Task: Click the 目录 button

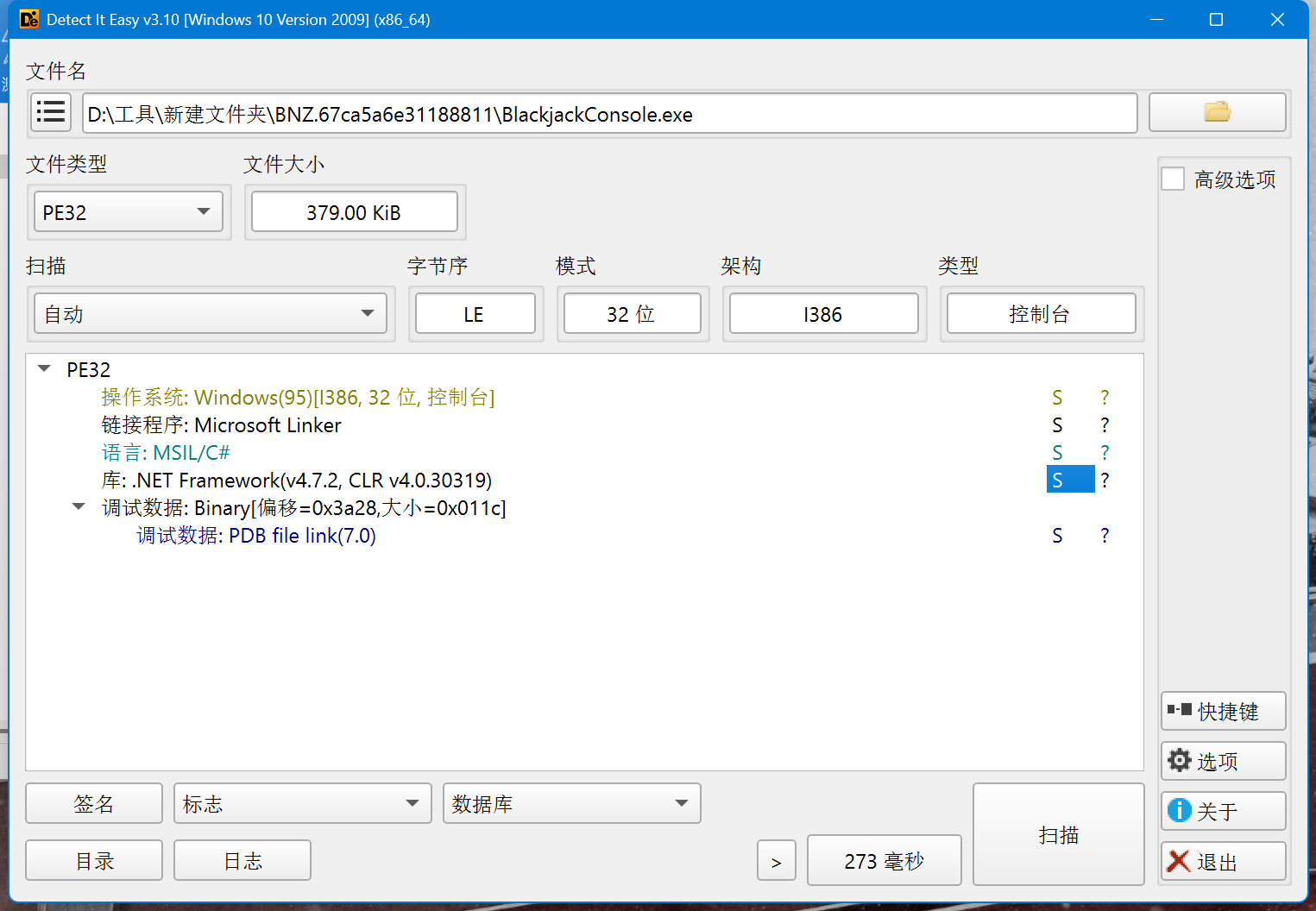Action: (x=94, y=860)
